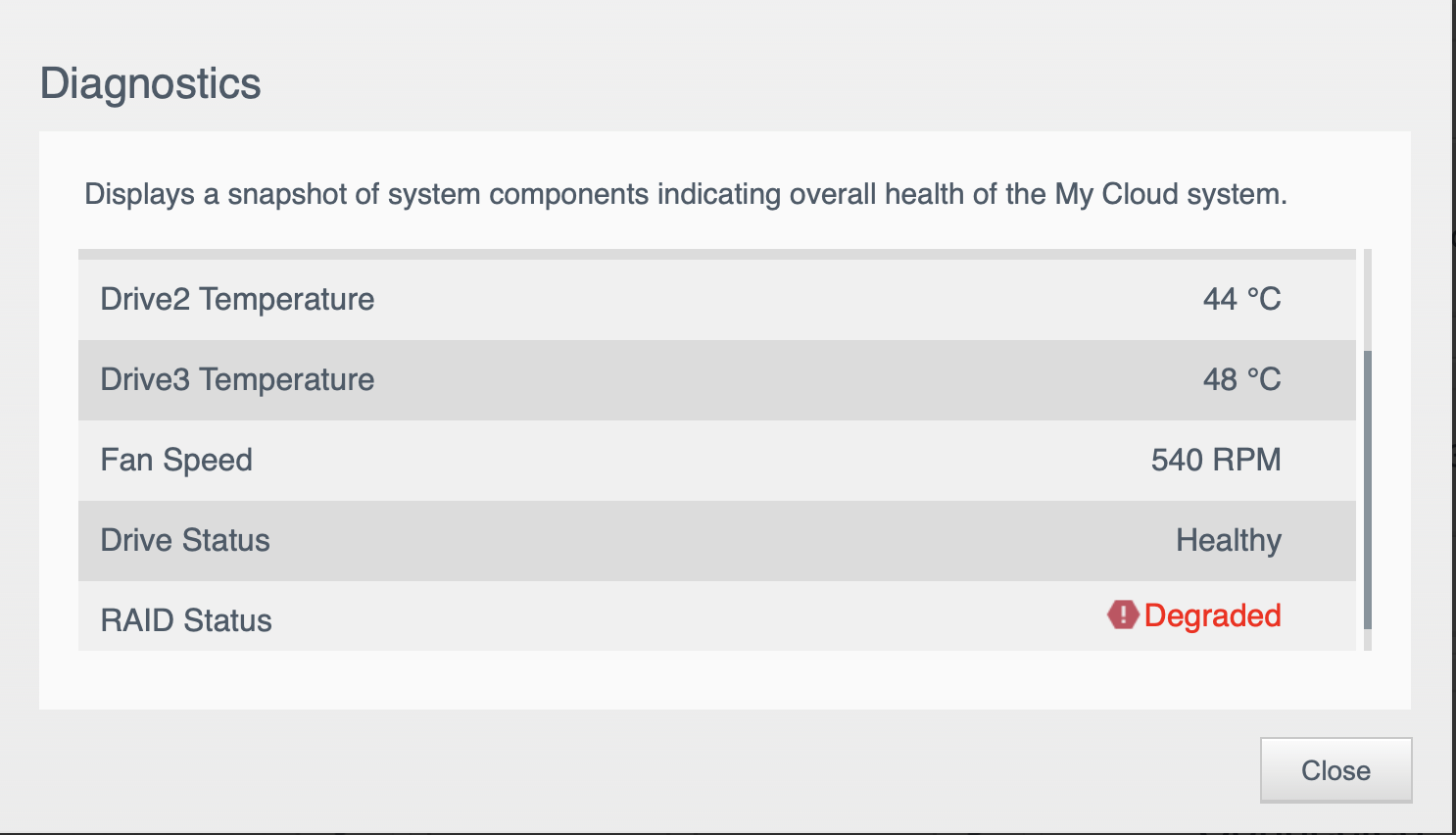The image size is (1456, 835).
Task: Click the Drive Status label
Action: pos(185,540)
